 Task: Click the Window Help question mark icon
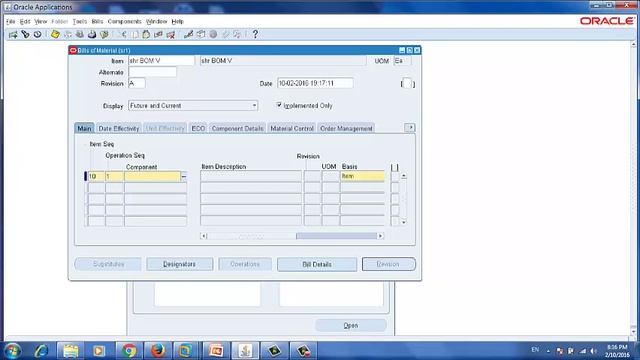click(255, 34)
